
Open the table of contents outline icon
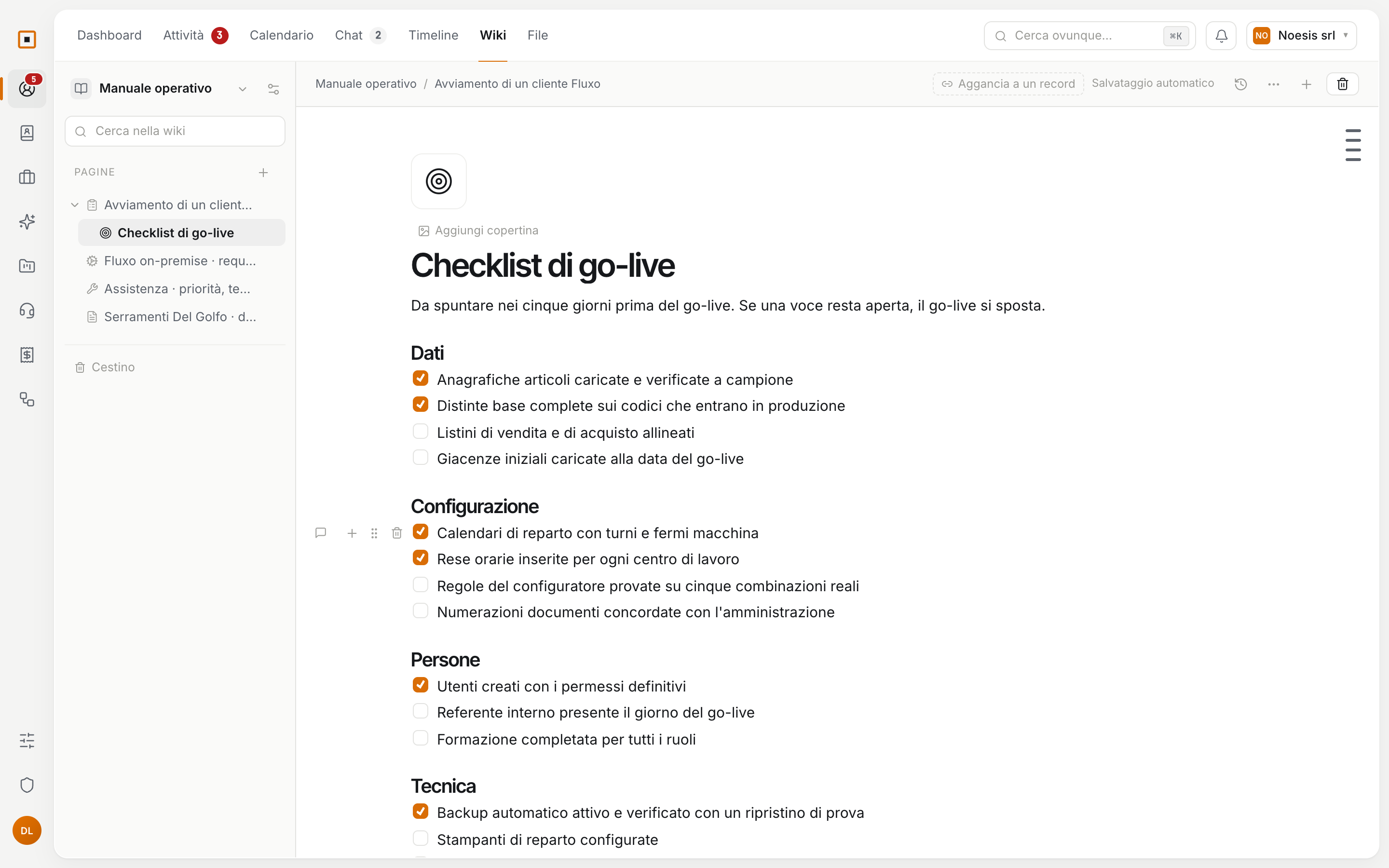click(x=1353, y=145)
